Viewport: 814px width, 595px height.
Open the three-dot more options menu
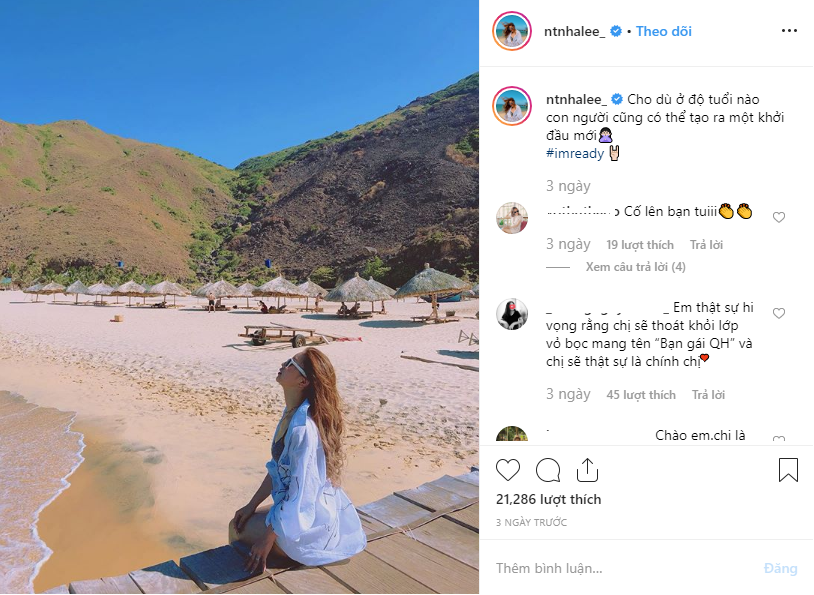pos(789,31)
